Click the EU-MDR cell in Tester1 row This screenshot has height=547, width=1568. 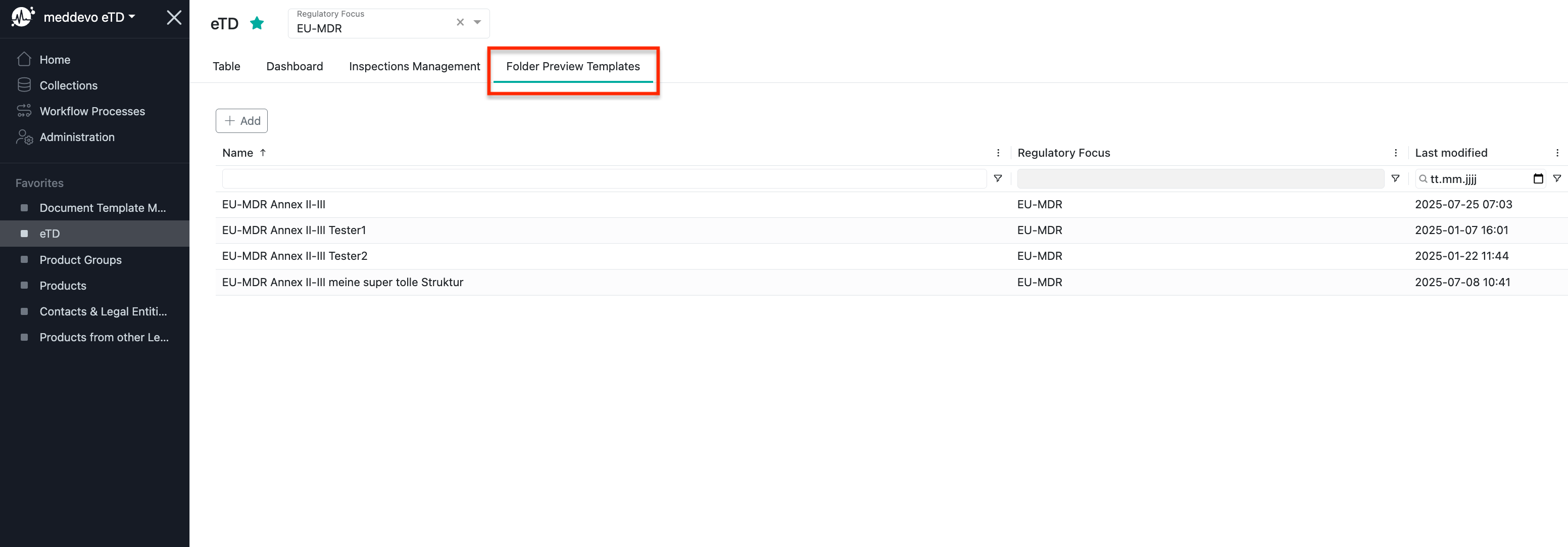click(x=1040, y=230)
